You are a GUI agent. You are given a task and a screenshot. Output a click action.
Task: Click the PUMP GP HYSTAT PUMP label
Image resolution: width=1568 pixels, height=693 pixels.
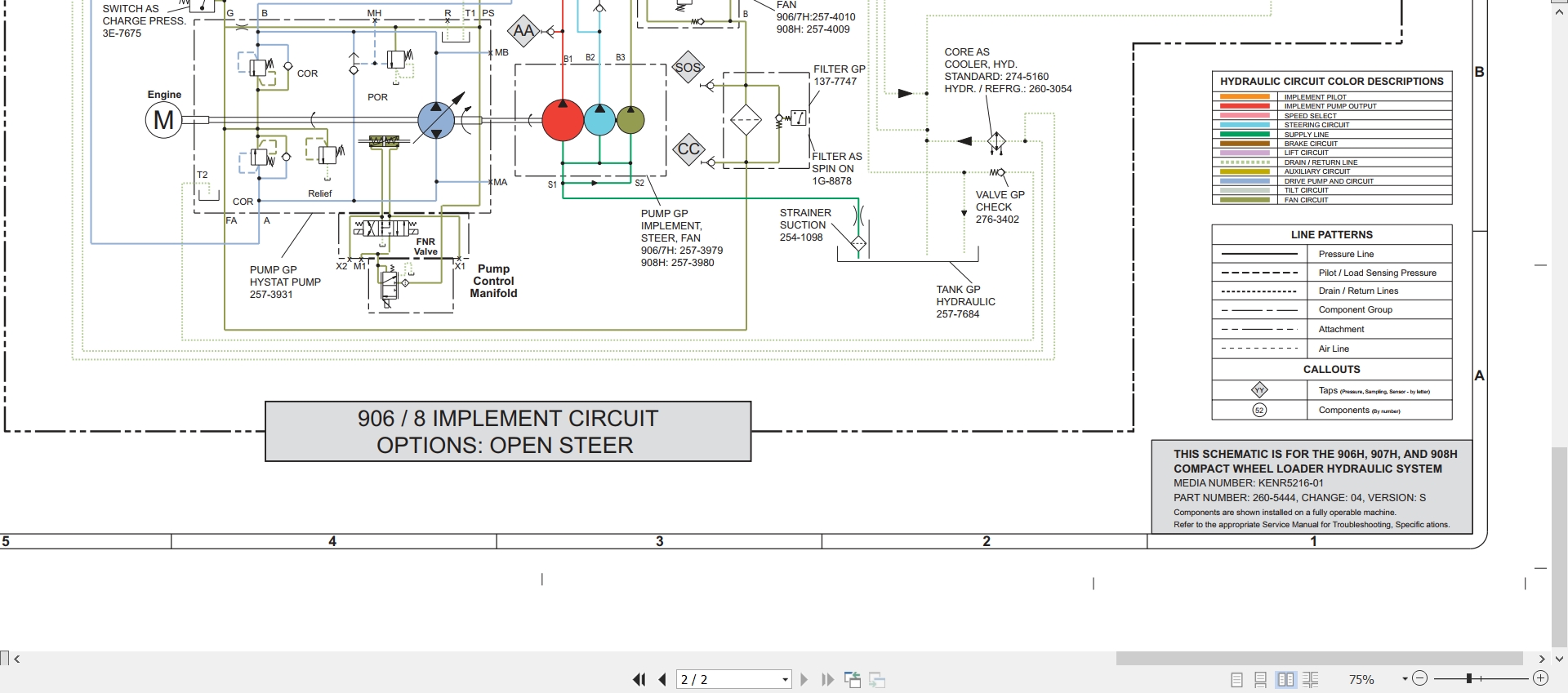pos(285,282)
